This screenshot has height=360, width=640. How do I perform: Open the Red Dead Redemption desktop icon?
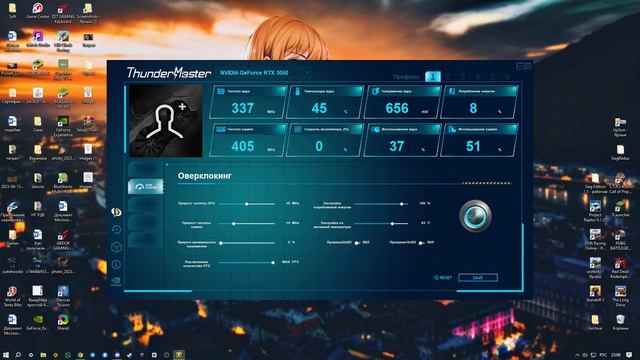[620, 268]
